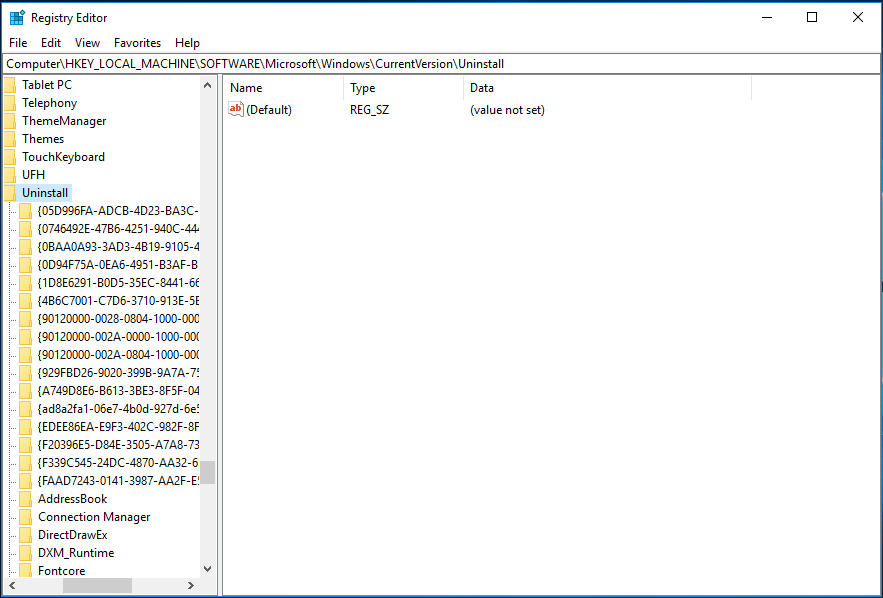Viewport: 883px width, 598px height.
Task: Maximize the Registry Editor window
Action: (x=812, y=17)
